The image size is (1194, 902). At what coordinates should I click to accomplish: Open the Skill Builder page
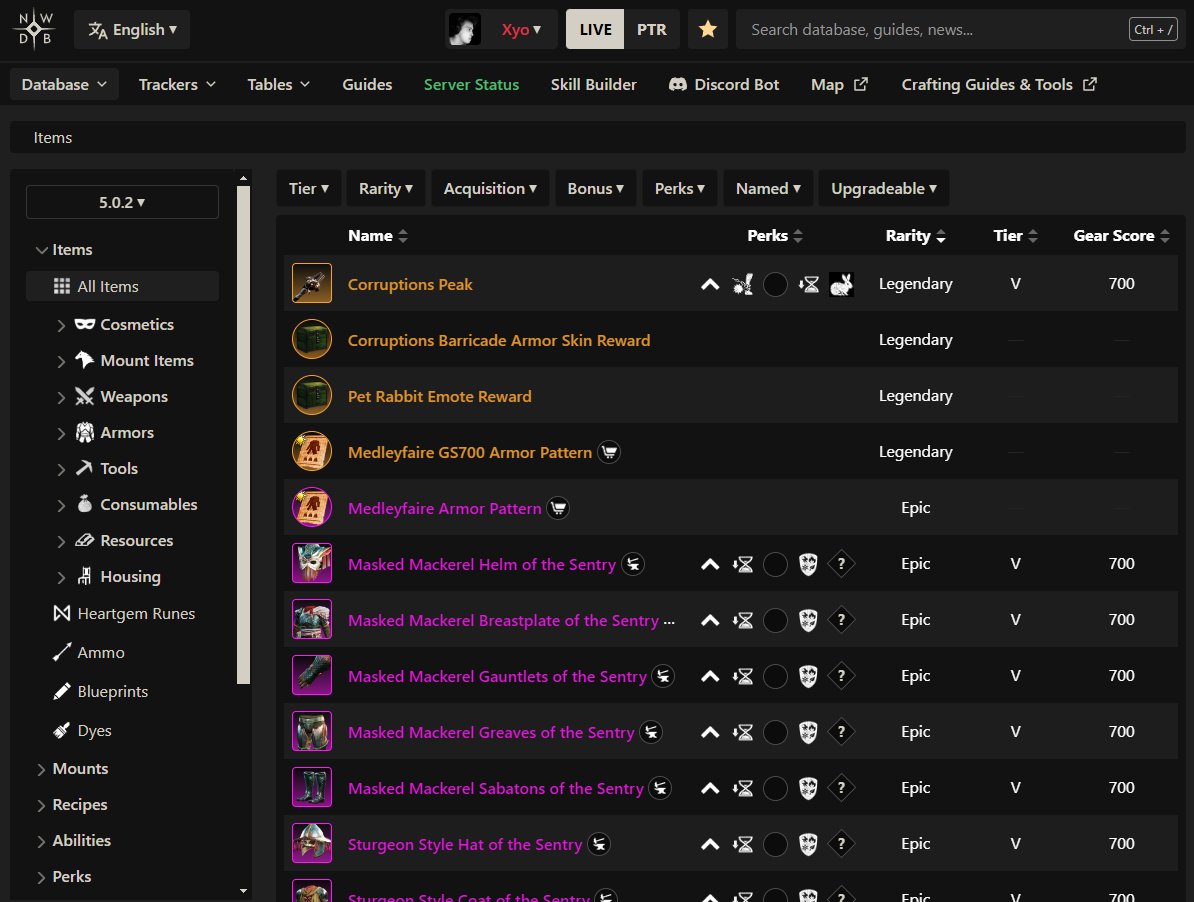click(593, 84)
